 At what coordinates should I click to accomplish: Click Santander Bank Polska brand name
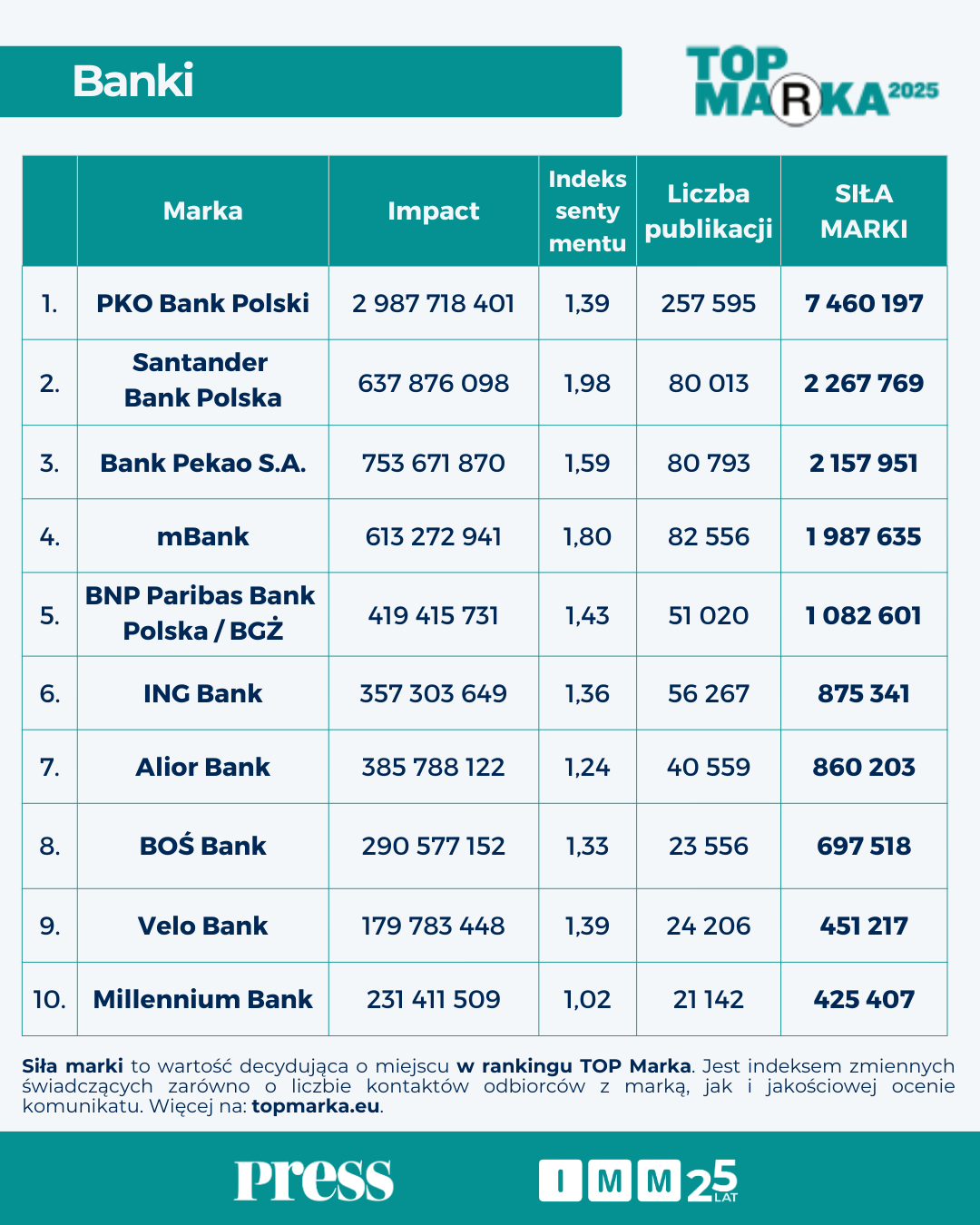pyautogui.click(x=203, y=380)
